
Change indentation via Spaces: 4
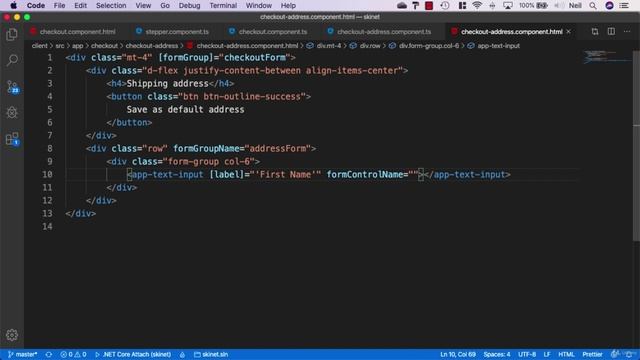point(497,354)
